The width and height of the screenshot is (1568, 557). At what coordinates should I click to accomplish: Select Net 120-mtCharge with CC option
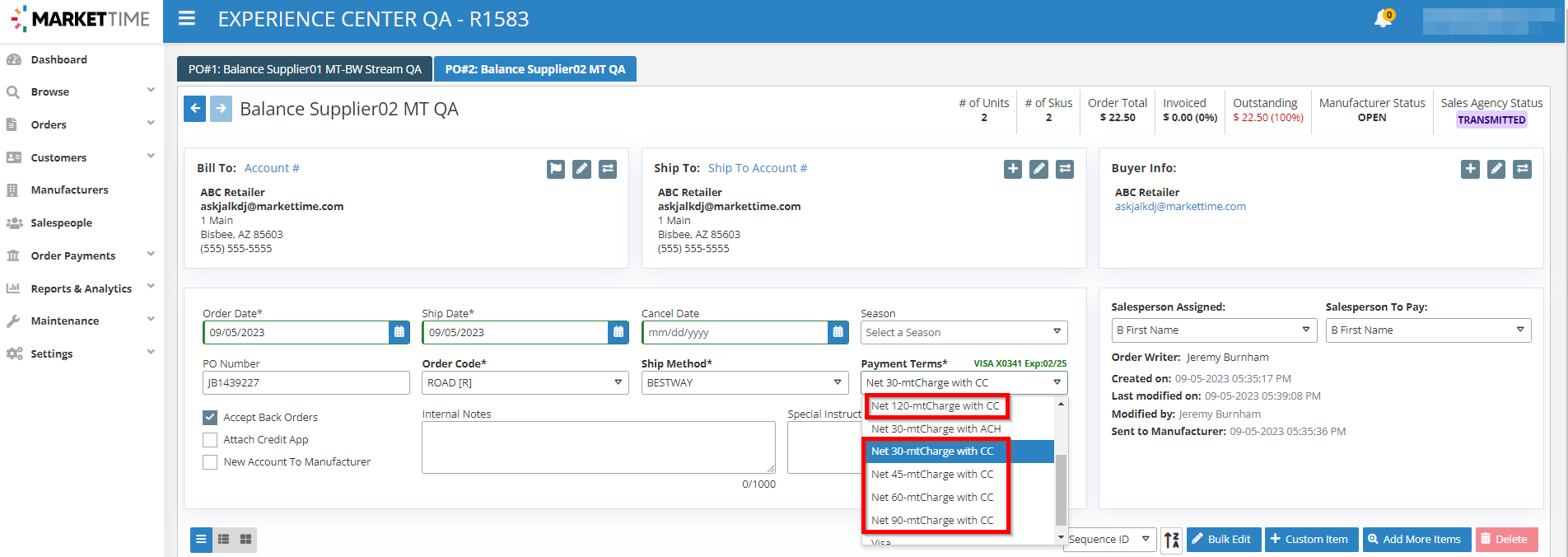tap(936, 406)
